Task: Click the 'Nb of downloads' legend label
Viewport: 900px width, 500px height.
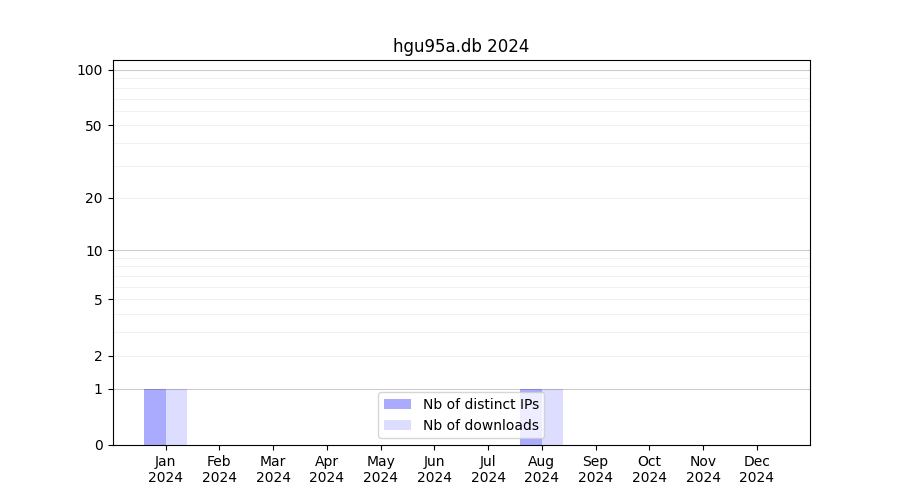Action: pyautogui.click(x=480, y=425)
